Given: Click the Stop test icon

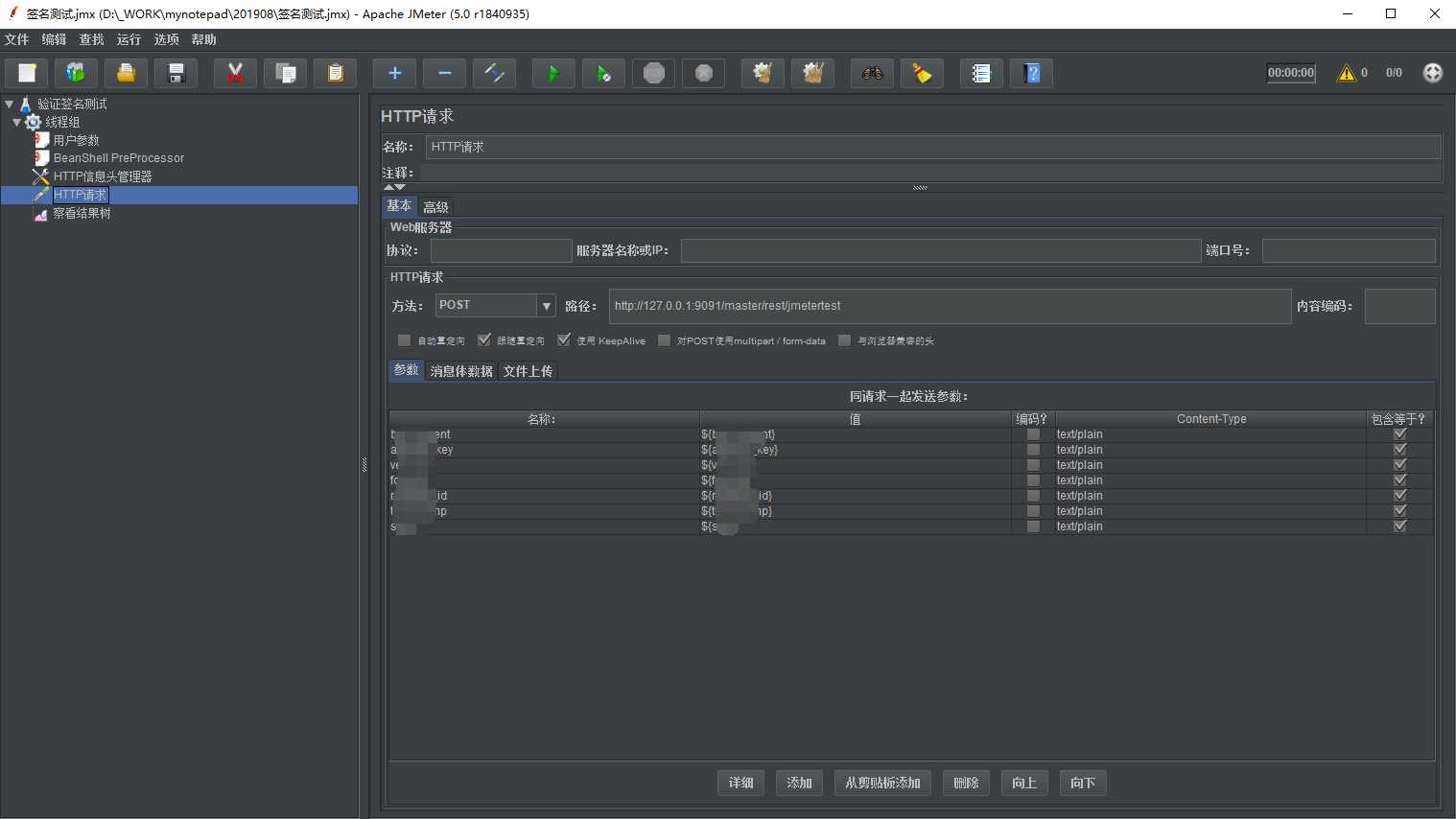Looking at the screenshot, I should click(x=653, y=73).
